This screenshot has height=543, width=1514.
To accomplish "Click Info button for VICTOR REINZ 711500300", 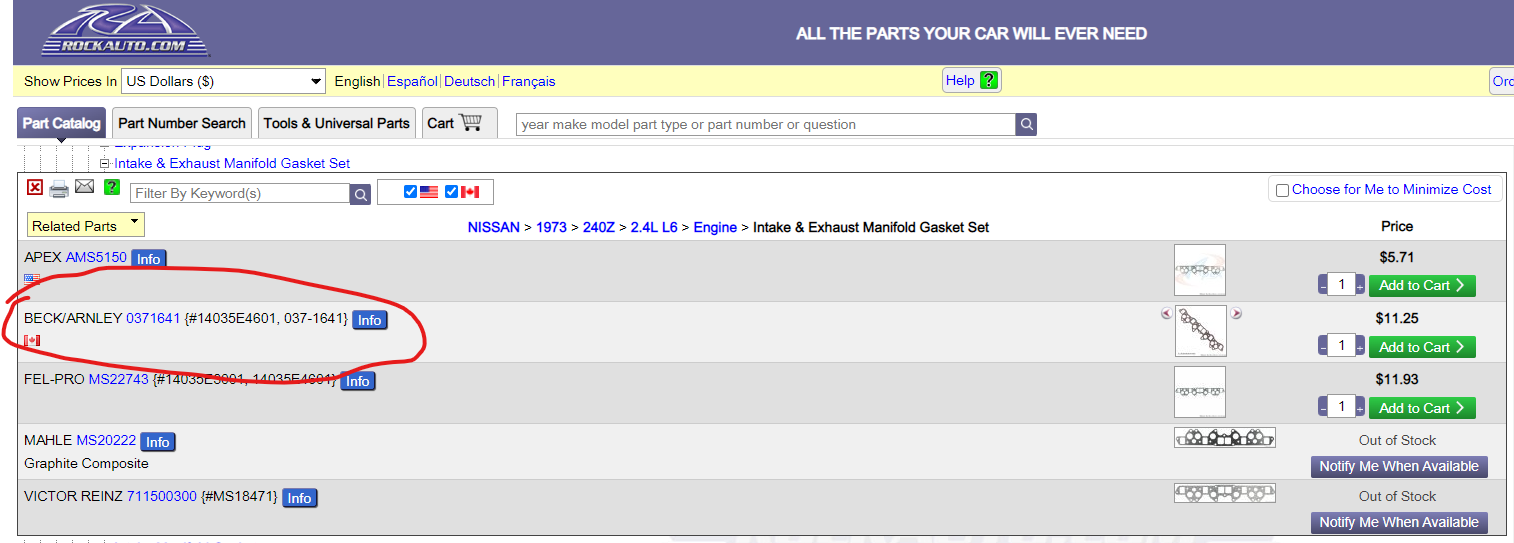I will (300, 498).
